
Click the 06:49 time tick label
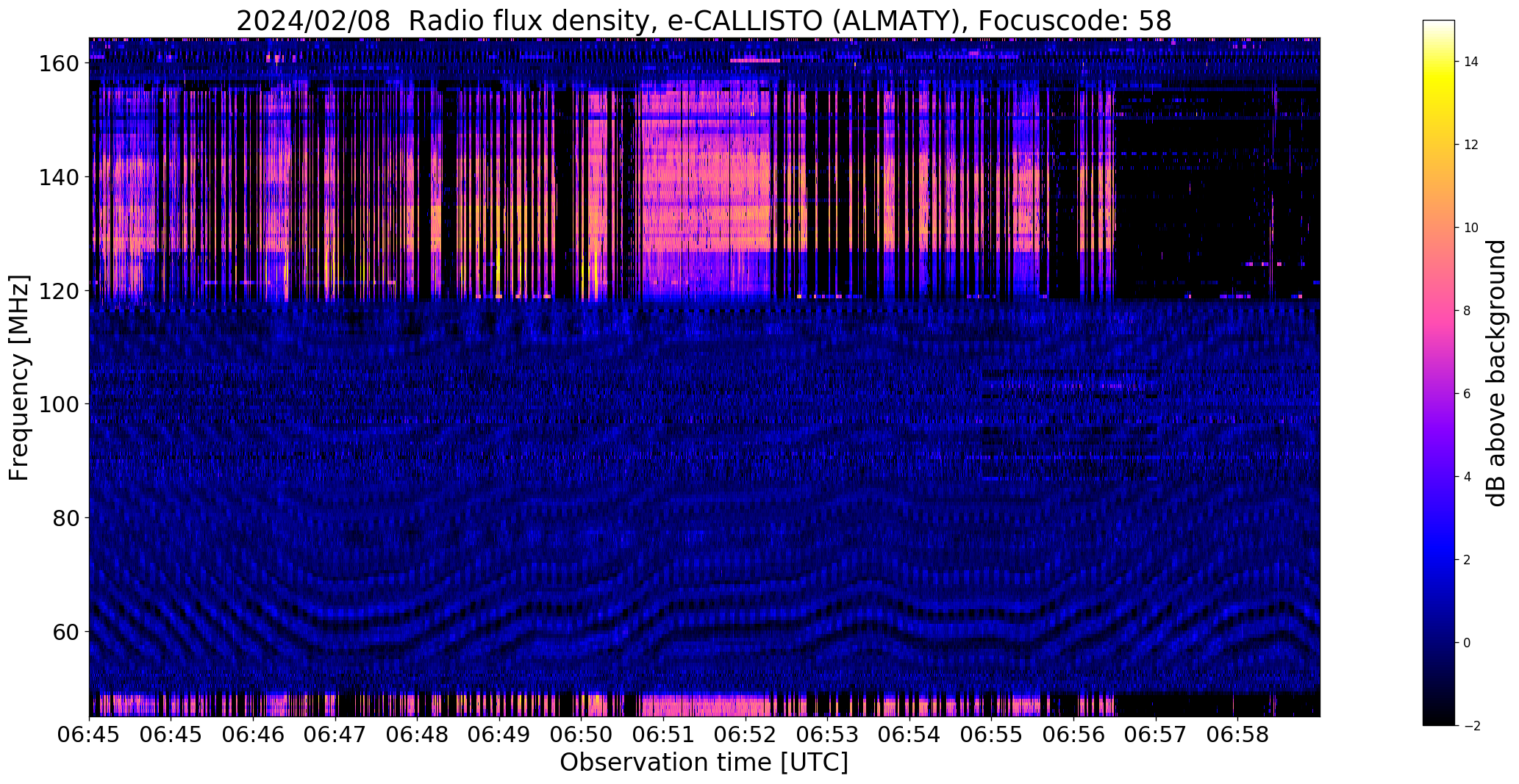[x=499, y=733]
